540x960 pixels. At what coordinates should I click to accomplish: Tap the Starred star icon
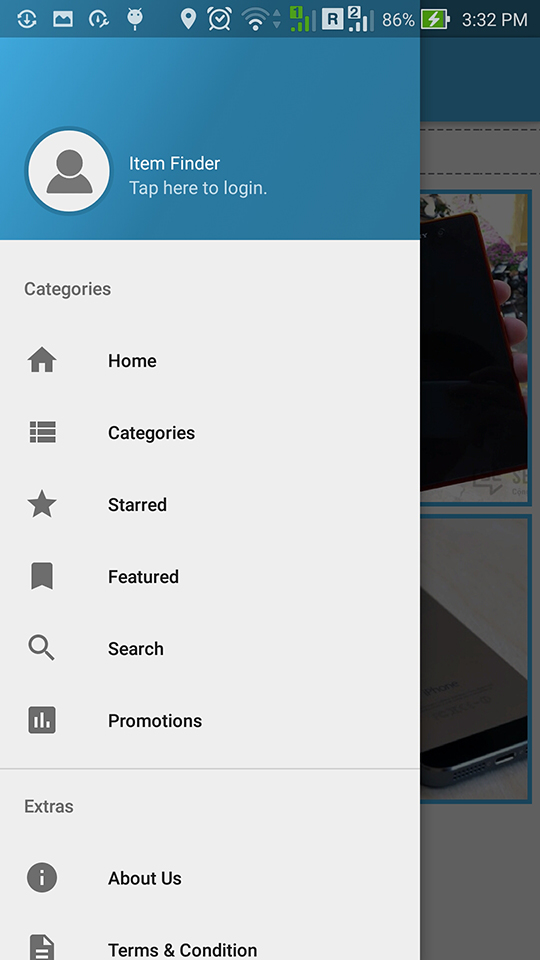click(x=42, y=504)
